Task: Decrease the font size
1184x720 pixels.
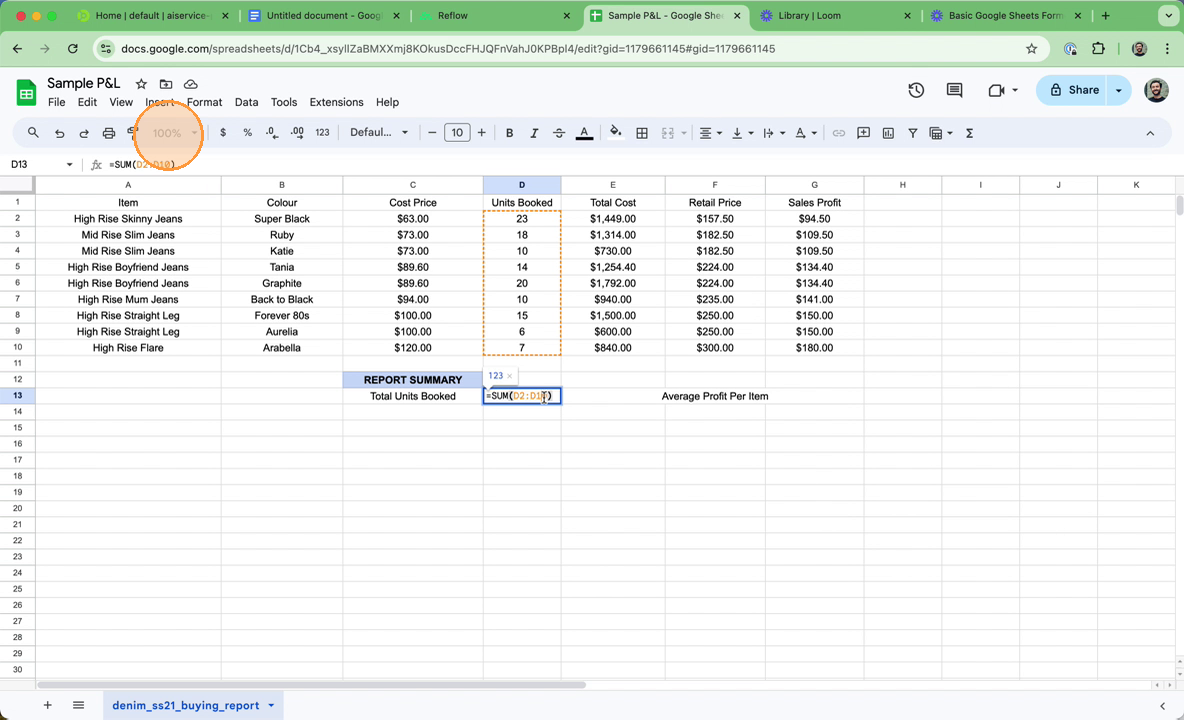Action: tap(432, 133)
